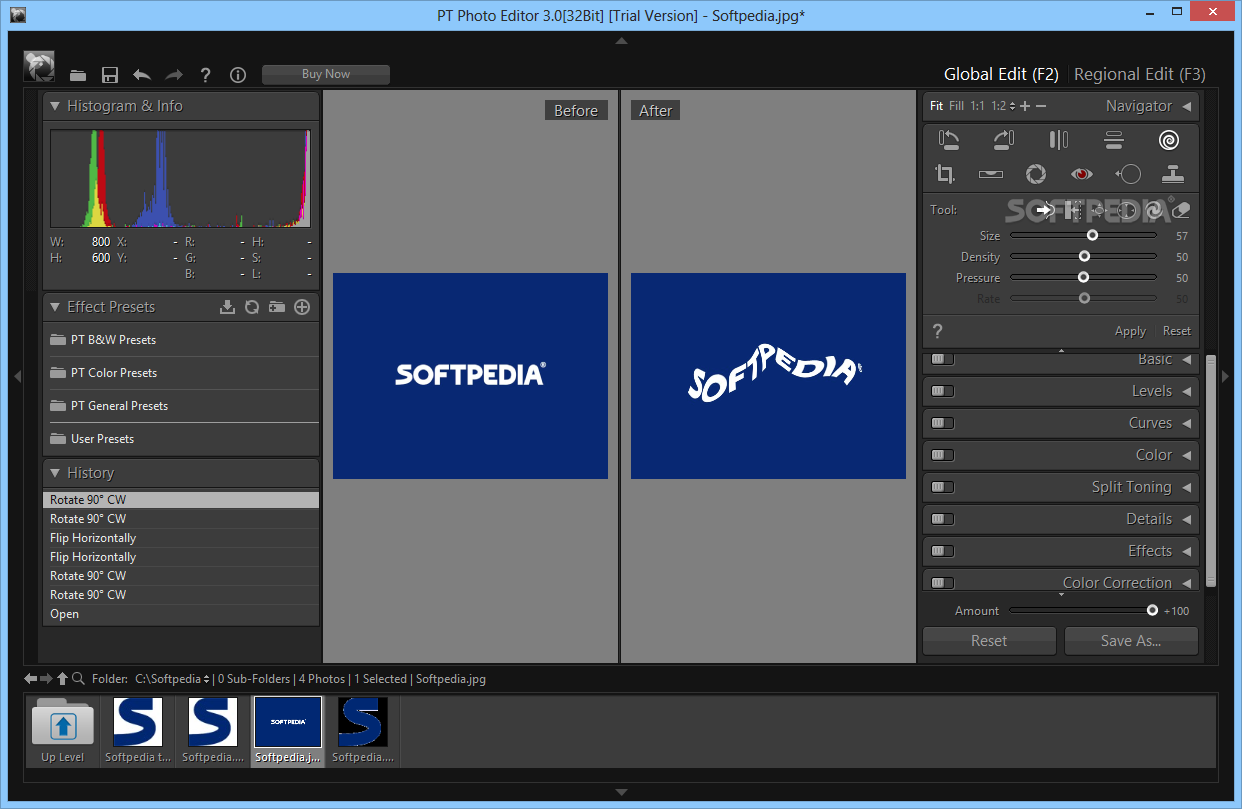Screen dimensions: 1242x809
Task: Toggle the Color panel switch
Action: click(943, 455)
